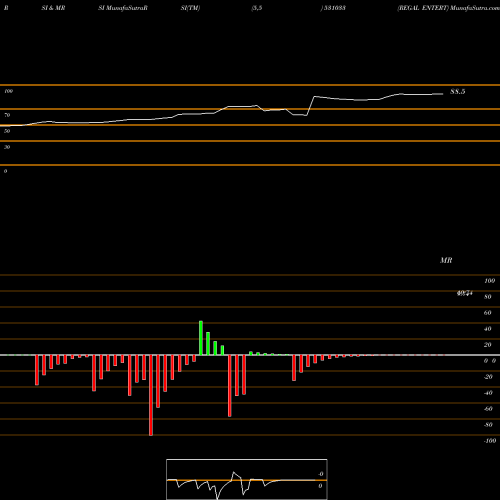Select the 'SI MunafaSutraR' header label
Viewport: 500px width, 500px height.
pyautogui.click(x=123, y=8)
